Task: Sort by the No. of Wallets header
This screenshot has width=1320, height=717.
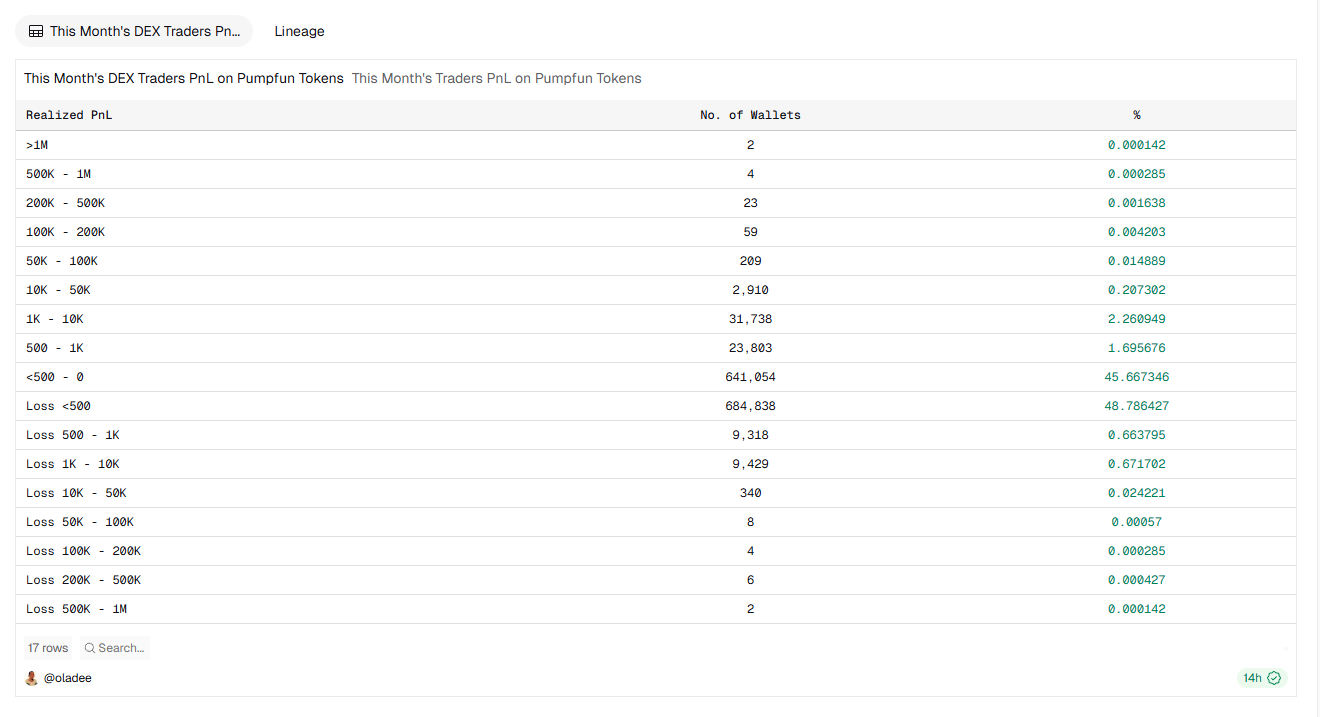Action: click(750, 115)
